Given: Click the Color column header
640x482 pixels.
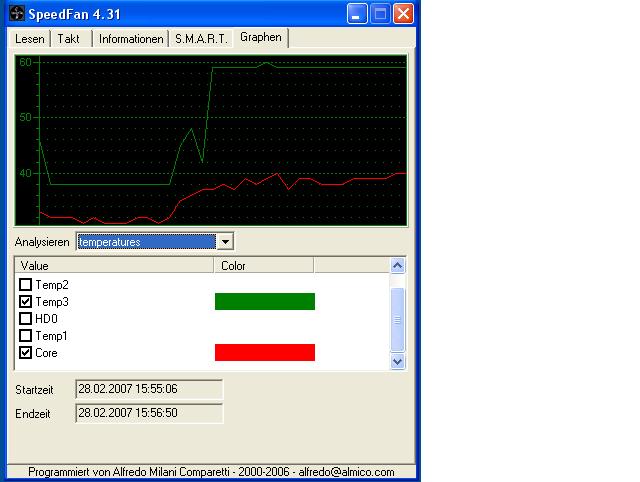Looking at the screenshot, I should tap(264, 266).
